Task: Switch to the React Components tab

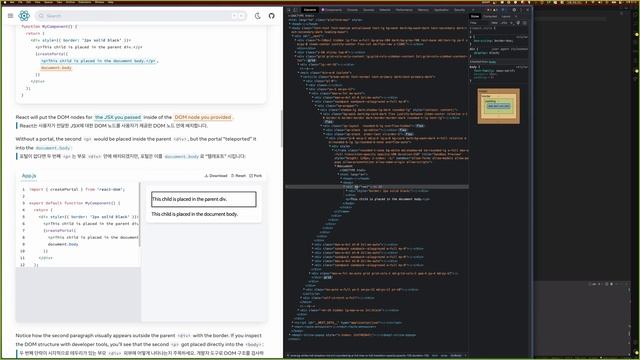Action: point(332,10)
